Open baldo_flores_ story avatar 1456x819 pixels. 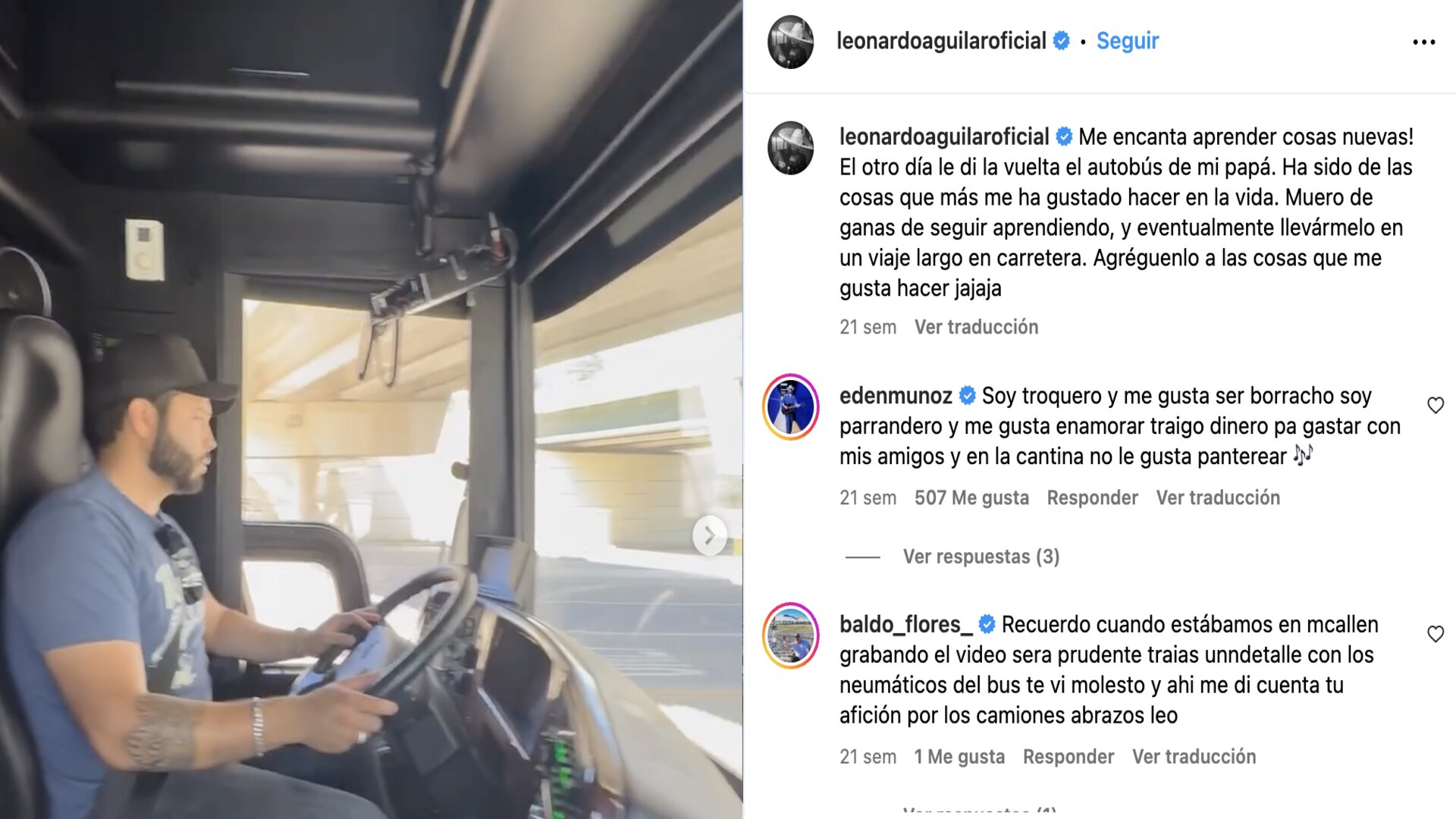(x=790, y=635)
